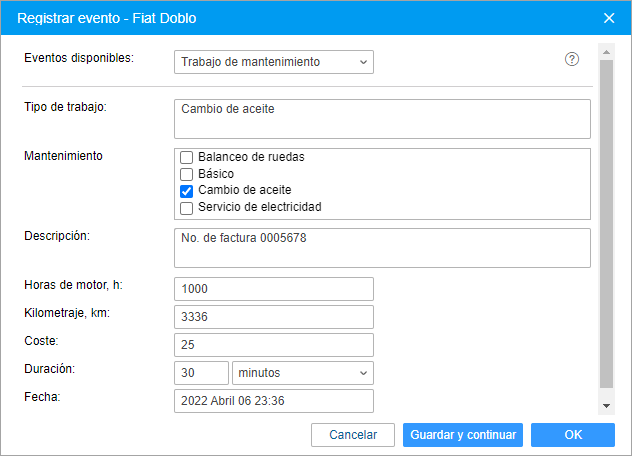Click Guardar y continuar button
The width and height of the screenshot is (632, 456).
(463, 435)
